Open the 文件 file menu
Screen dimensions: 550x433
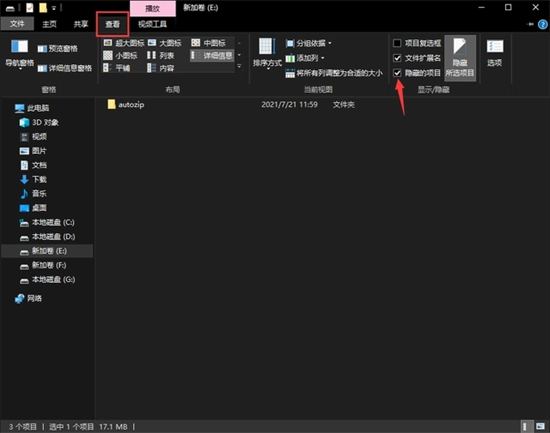click(17, 24)
